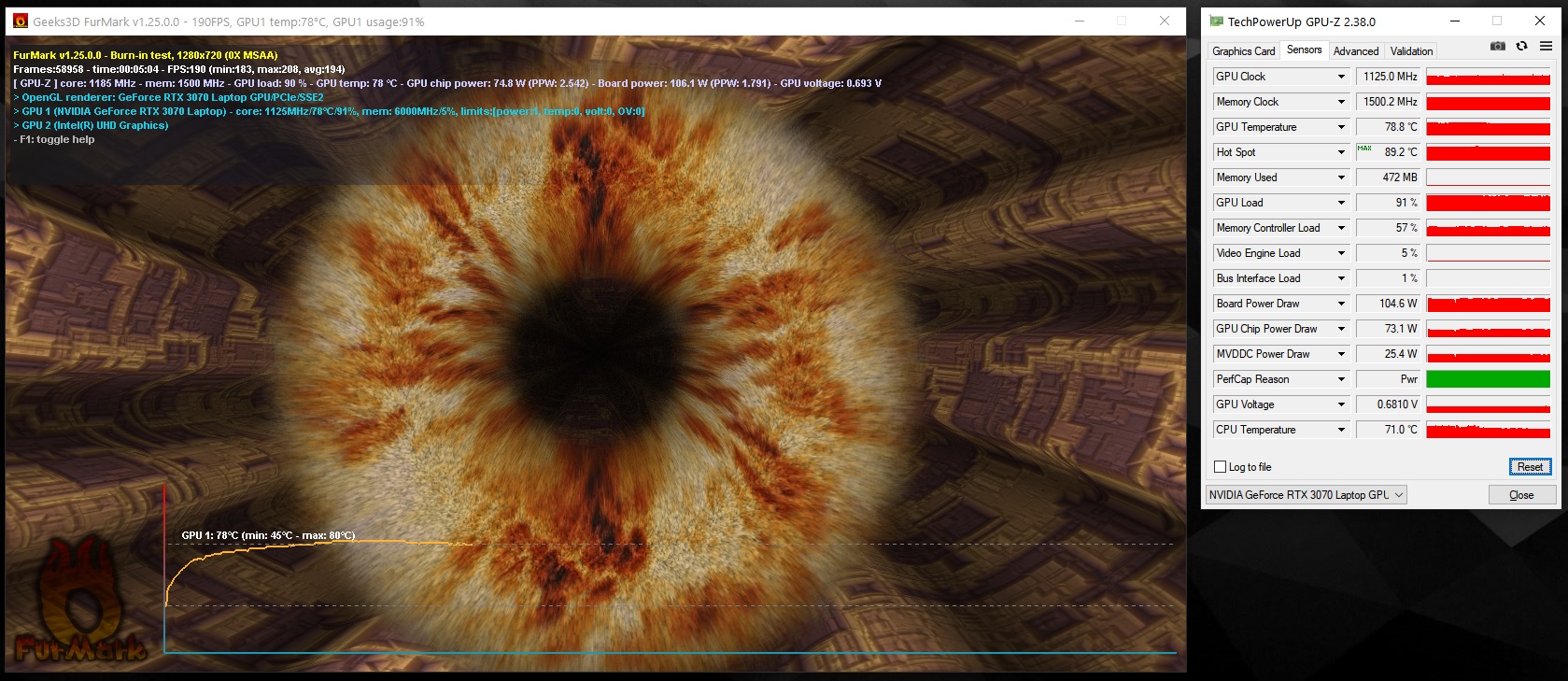
Task: Click the GPU-Z refresh icon
Action: click(x=1521, y=46)
